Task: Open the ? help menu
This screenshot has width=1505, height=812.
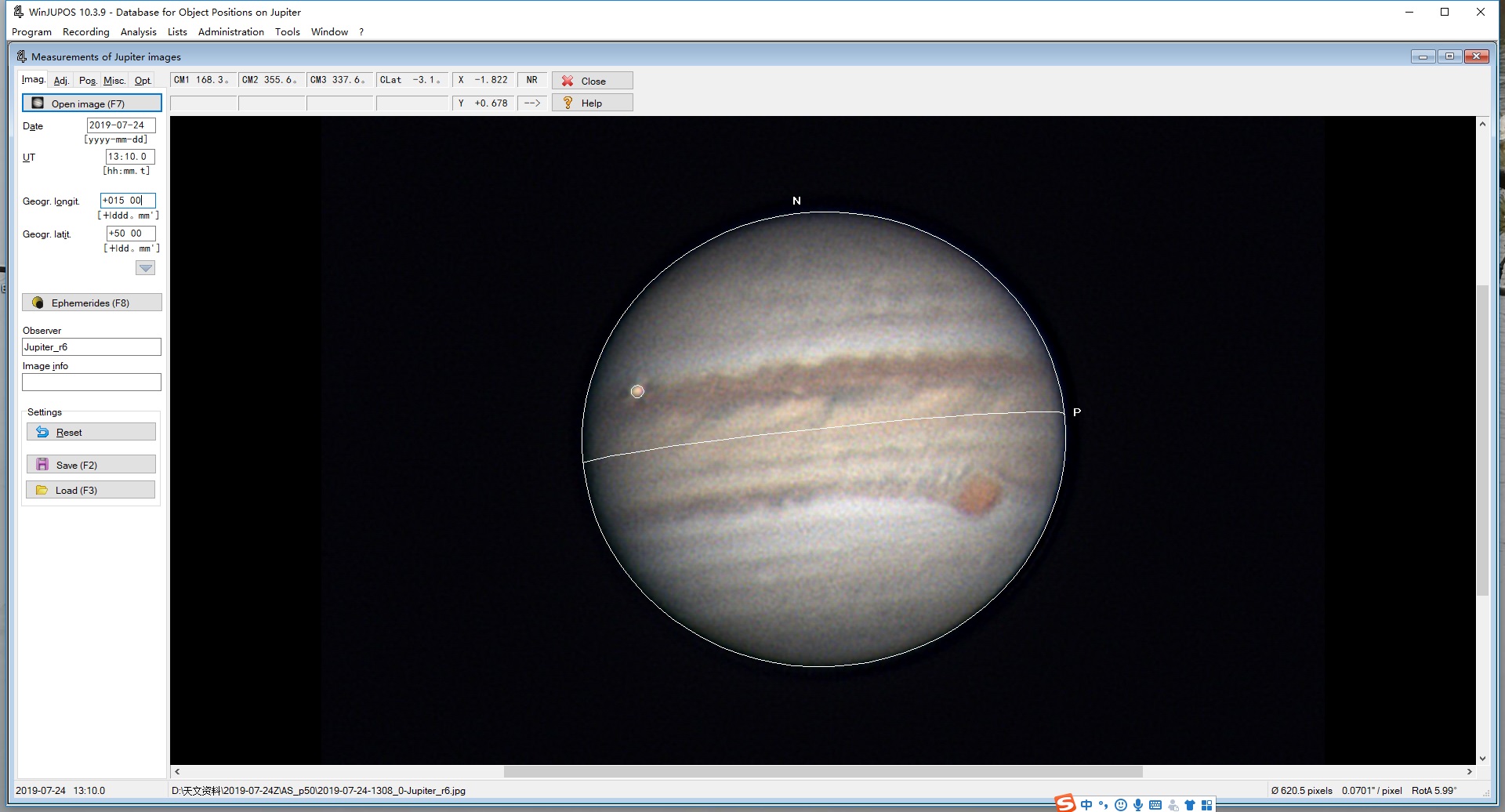Action: 361,32
